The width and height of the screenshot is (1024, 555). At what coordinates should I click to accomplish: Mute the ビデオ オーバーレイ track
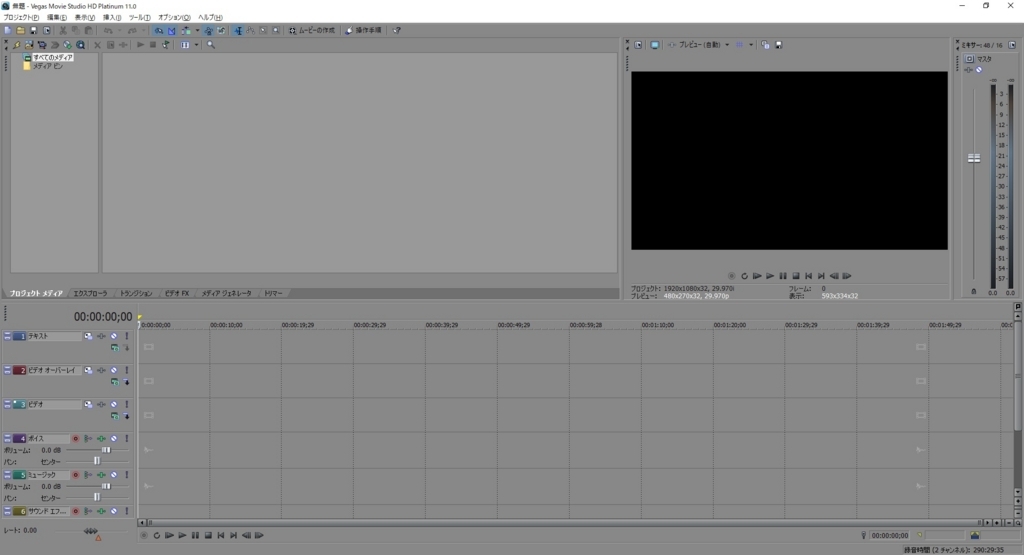[114, 370]
